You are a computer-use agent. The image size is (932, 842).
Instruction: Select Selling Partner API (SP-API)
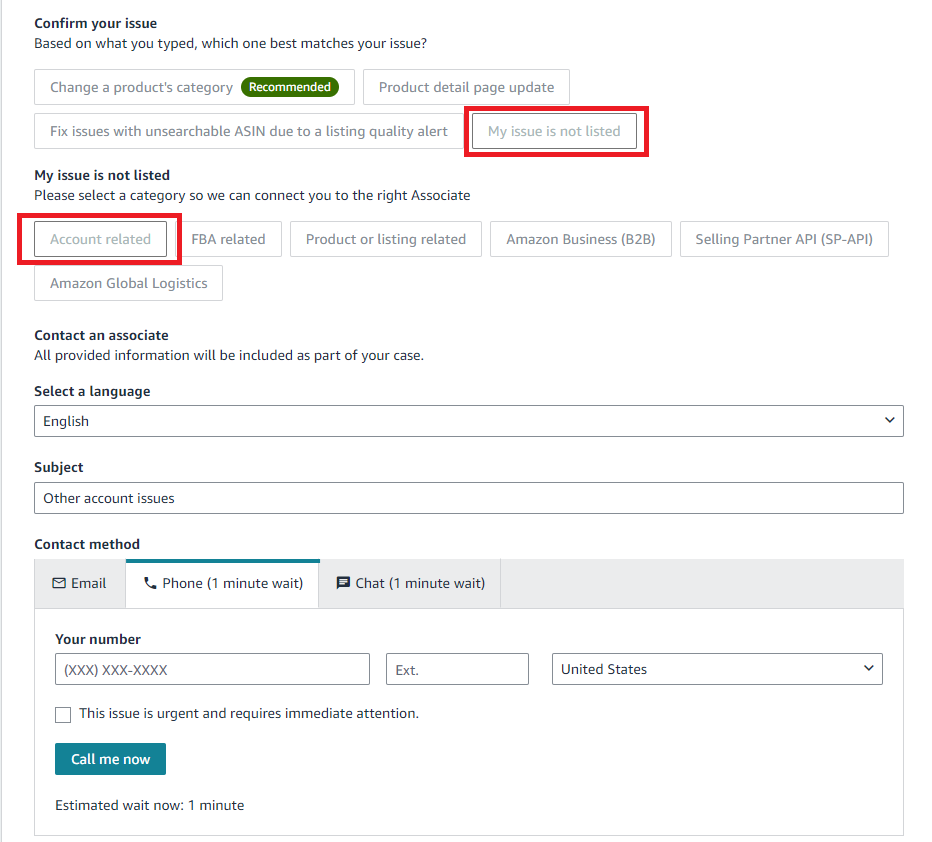(784, 239)
